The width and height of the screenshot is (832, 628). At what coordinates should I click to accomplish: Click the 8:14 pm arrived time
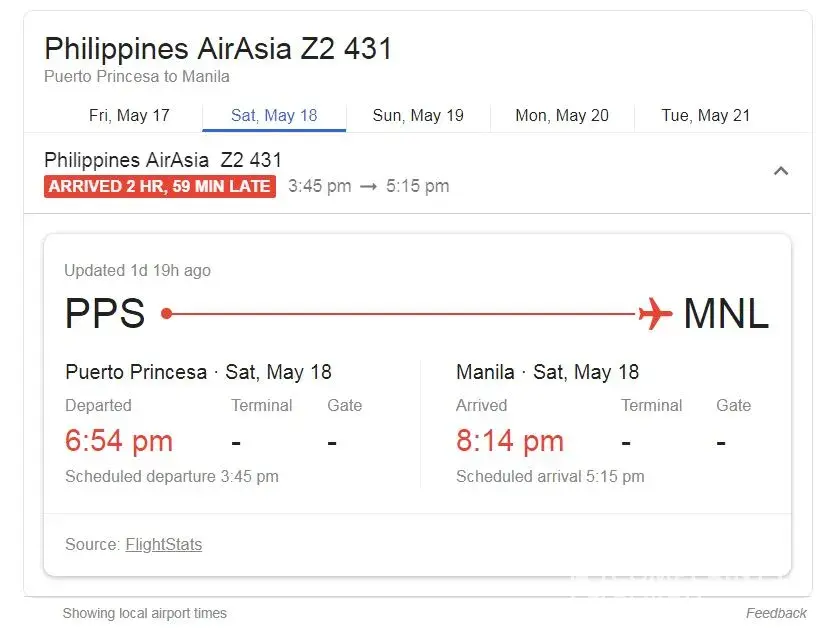(510, 441)
